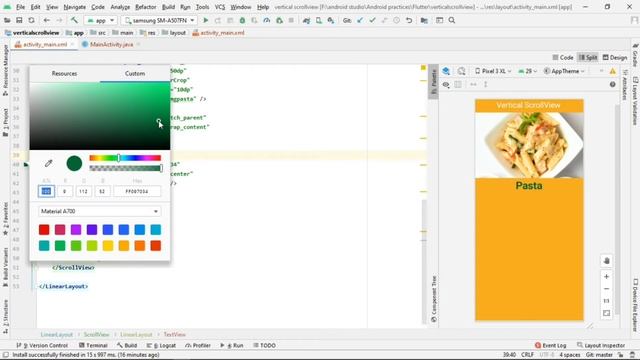Zoom in the preview with plus icon
640x360 pixels.
click(x=607, y=277)
